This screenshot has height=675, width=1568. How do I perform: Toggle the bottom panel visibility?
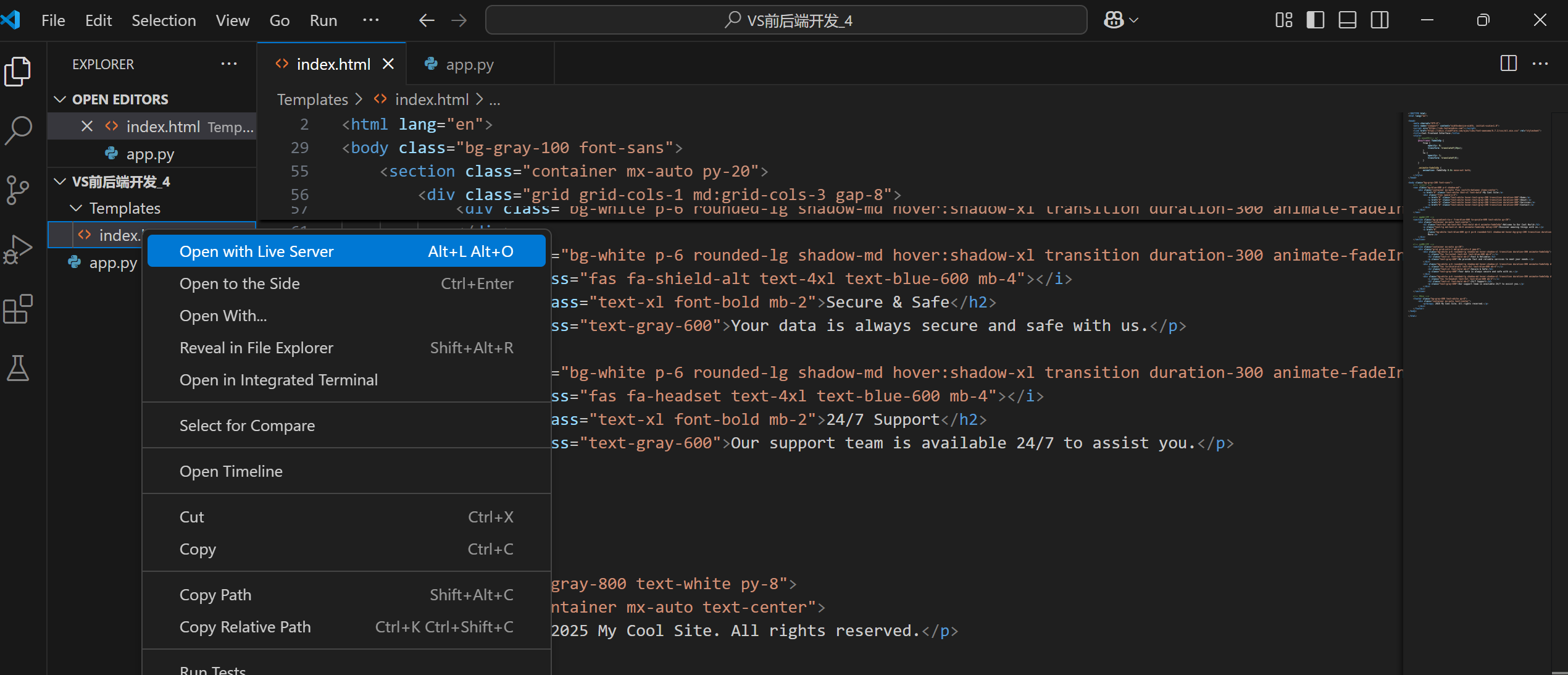(1347, 20)
